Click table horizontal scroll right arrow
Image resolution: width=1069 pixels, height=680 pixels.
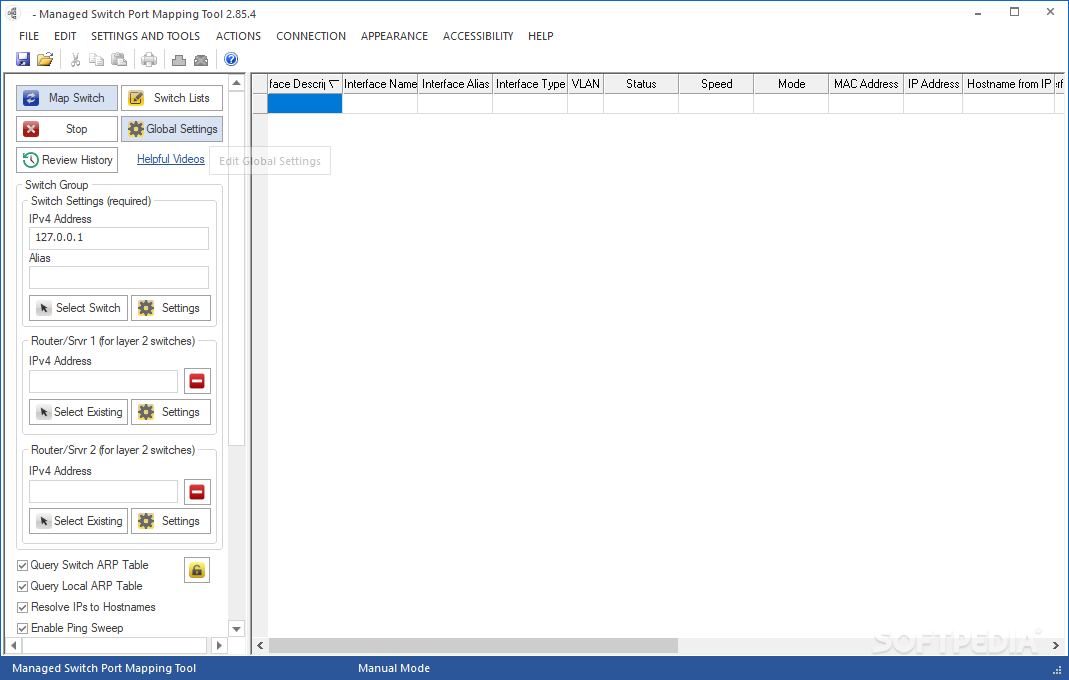pos(1055,645)
